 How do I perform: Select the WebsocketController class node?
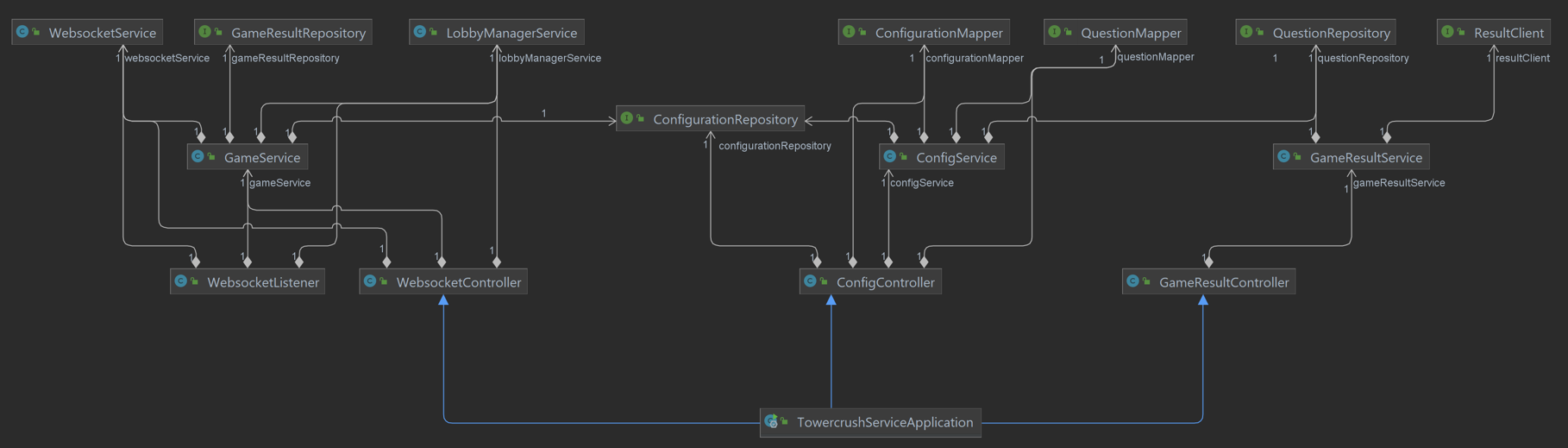point(443,282)
